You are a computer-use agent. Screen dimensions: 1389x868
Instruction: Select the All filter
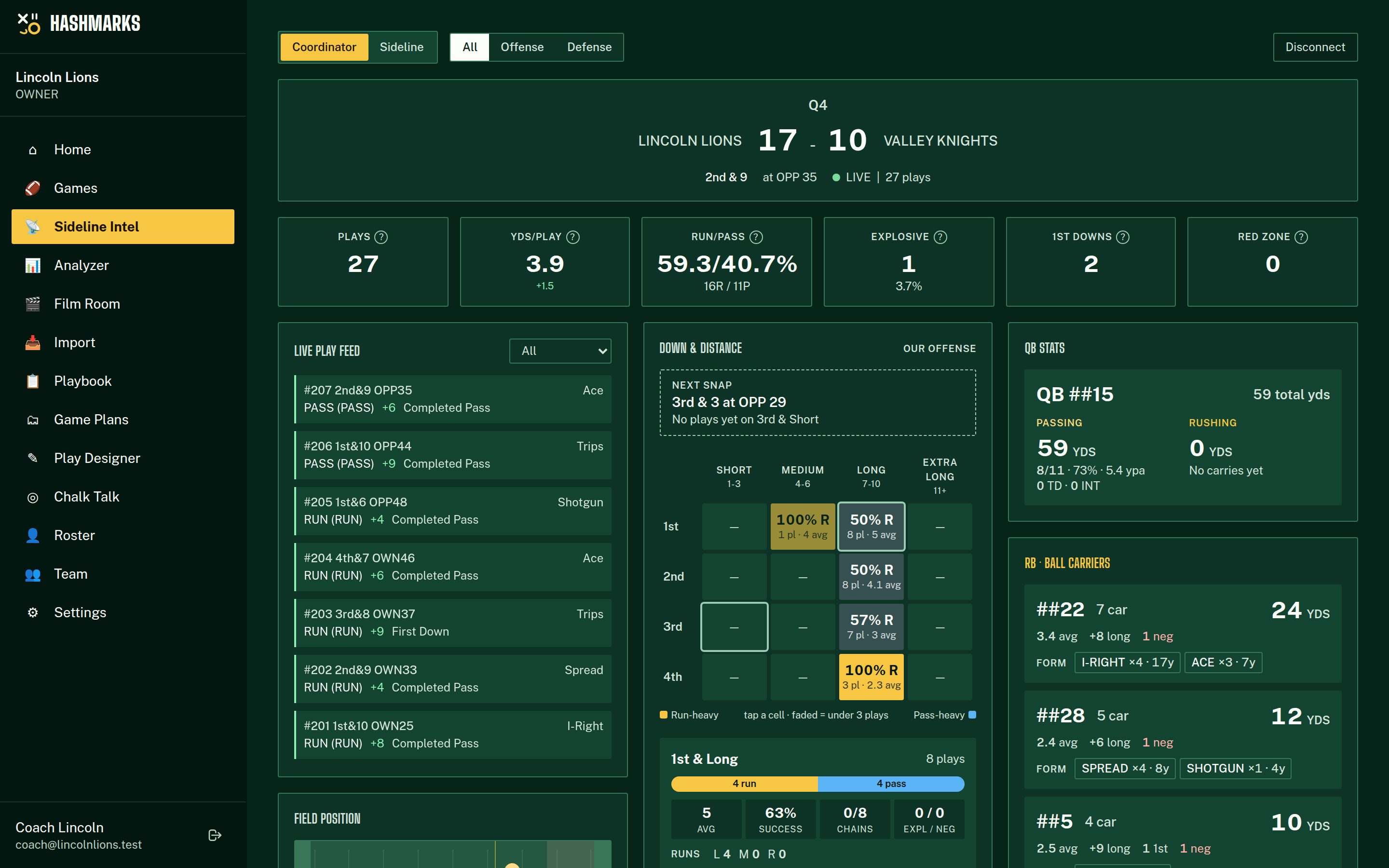tap(469, 47)
